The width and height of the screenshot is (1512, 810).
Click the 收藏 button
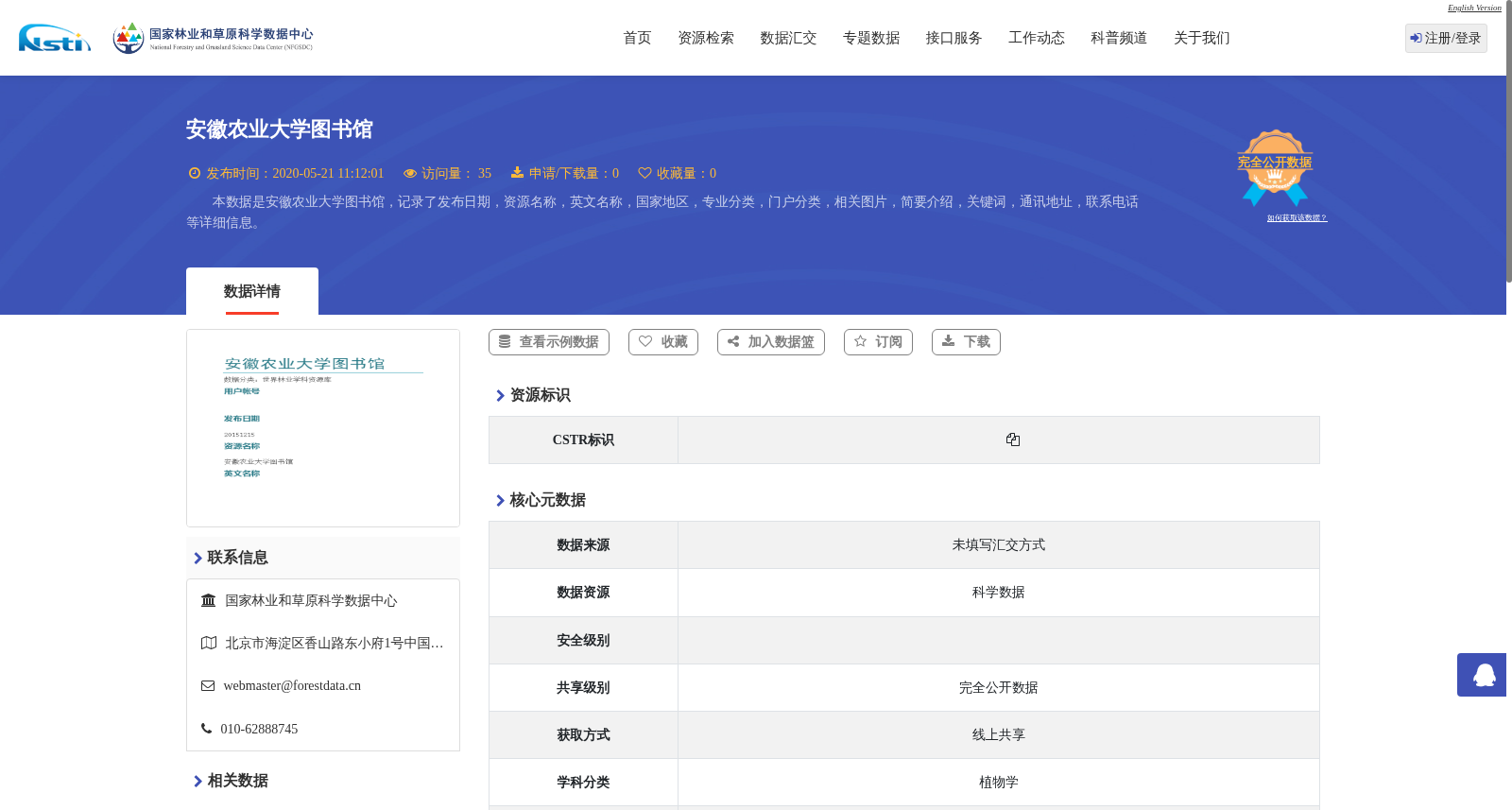[x=663, y=342]
